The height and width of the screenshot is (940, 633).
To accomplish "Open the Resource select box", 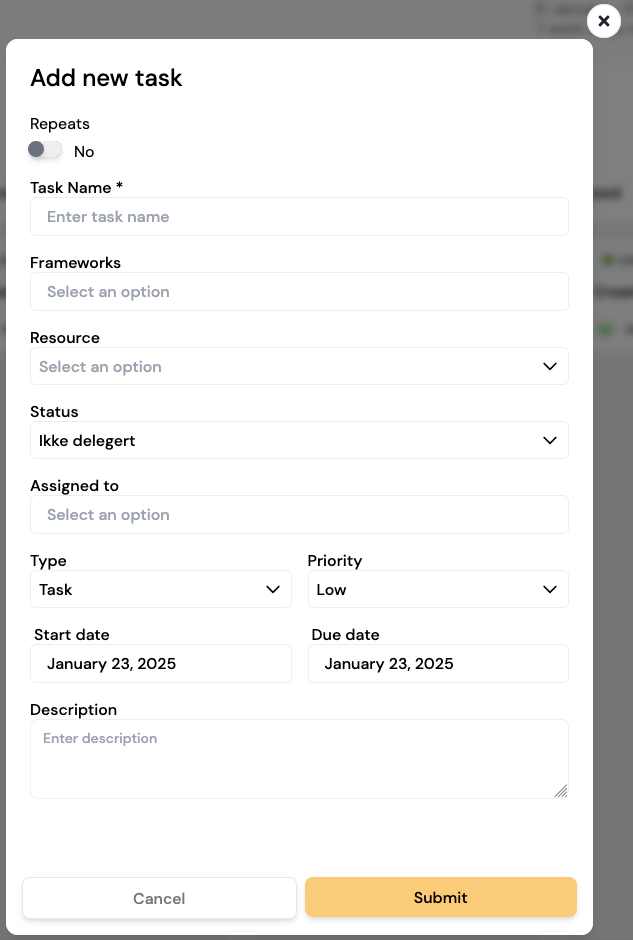I will [x=299, y=366].
